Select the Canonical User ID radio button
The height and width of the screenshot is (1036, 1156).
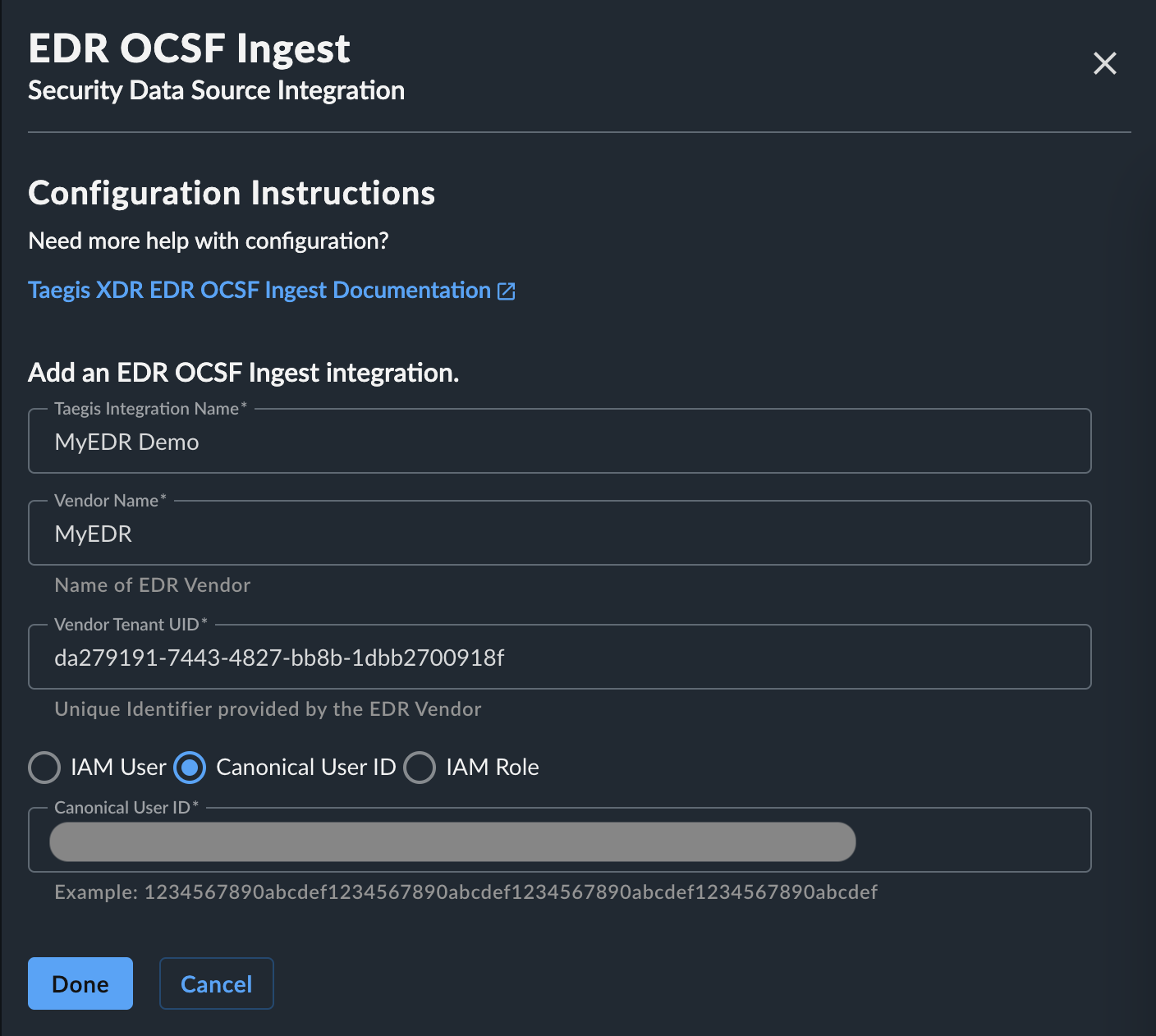190,768
